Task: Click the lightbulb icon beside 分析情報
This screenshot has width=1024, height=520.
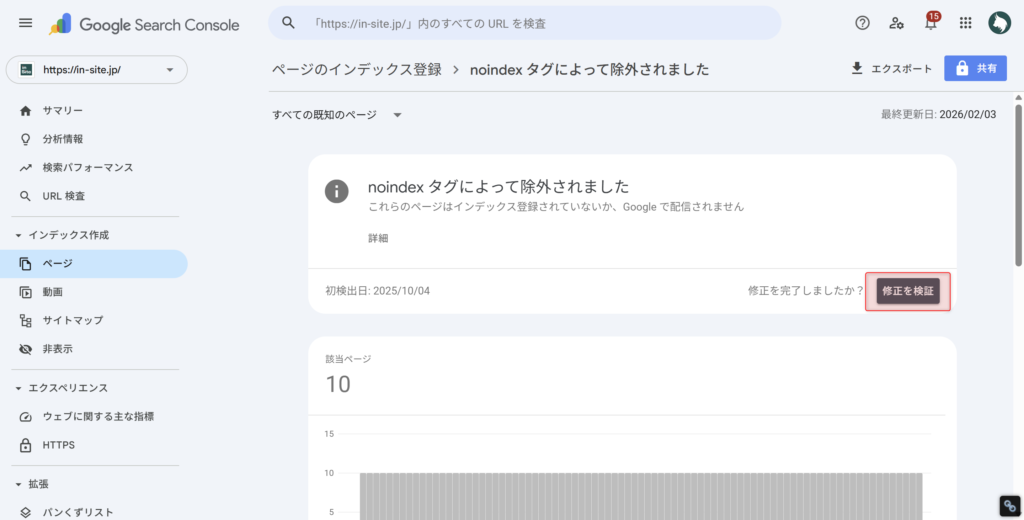Action: (x=25, y=139)
